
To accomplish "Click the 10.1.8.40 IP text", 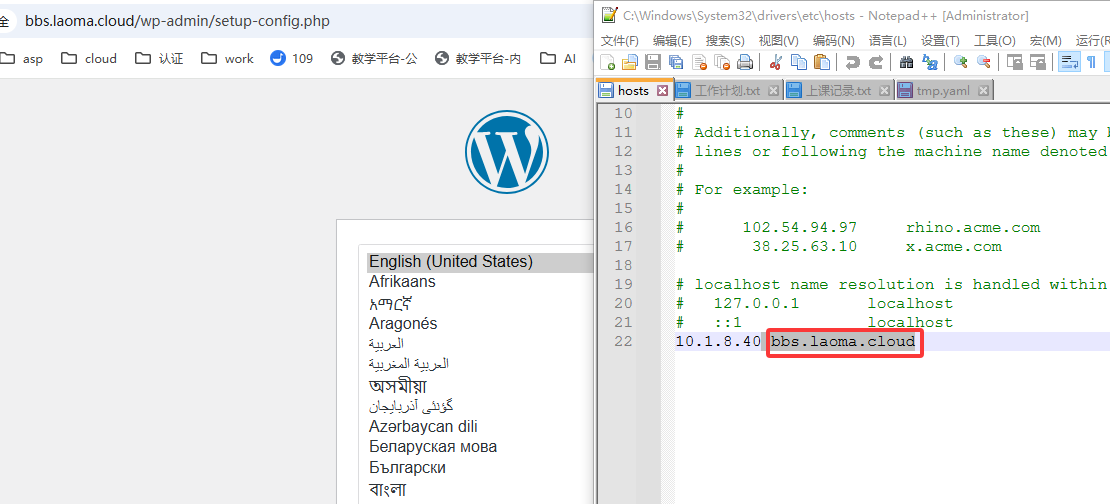I will 718,341.
